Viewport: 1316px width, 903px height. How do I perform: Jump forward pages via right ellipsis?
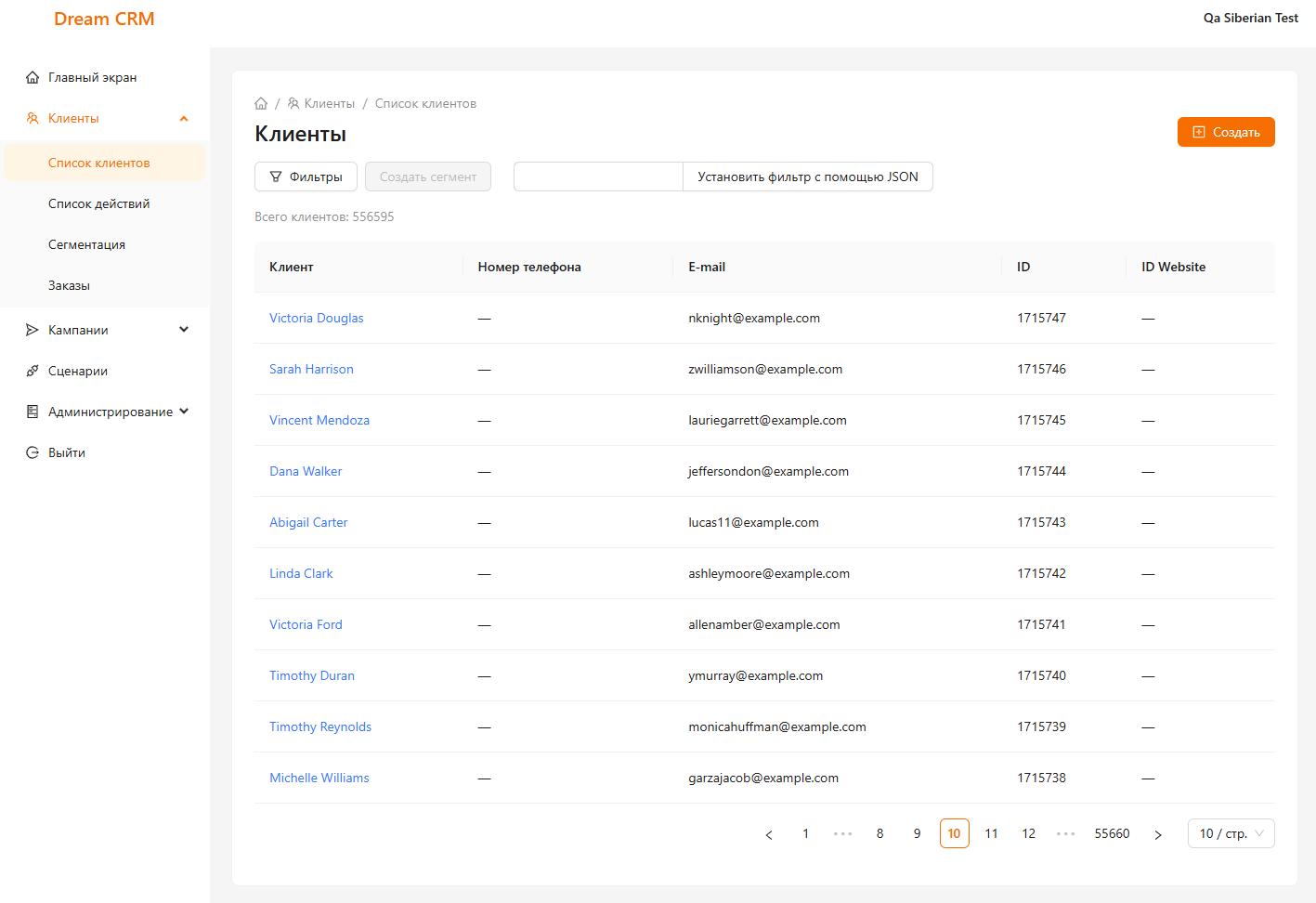1066,833
